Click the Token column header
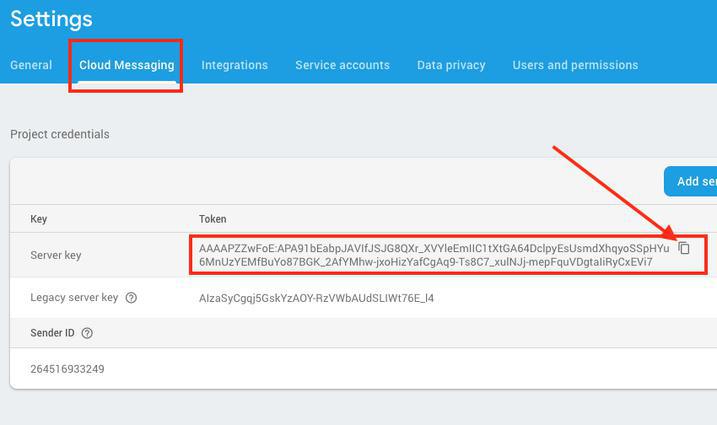This screenshot has width=717, height=425. pos(213,219)
